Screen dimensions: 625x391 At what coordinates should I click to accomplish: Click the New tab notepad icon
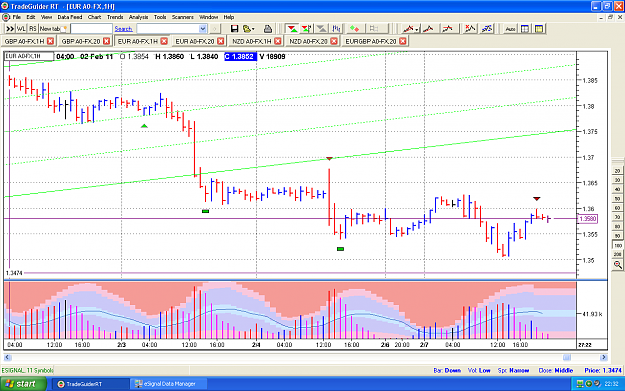pyautogui.click(x=64, y=29)
